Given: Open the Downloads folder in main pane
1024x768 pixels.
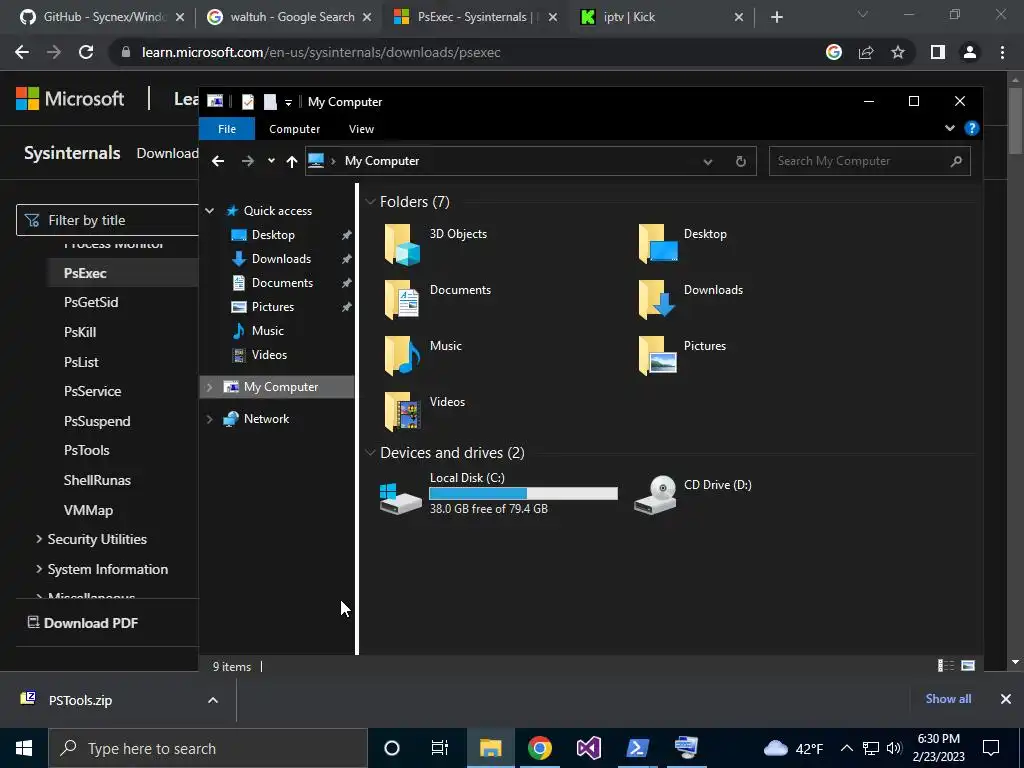Looking at the screenshot, I should [x=691, y=300].
